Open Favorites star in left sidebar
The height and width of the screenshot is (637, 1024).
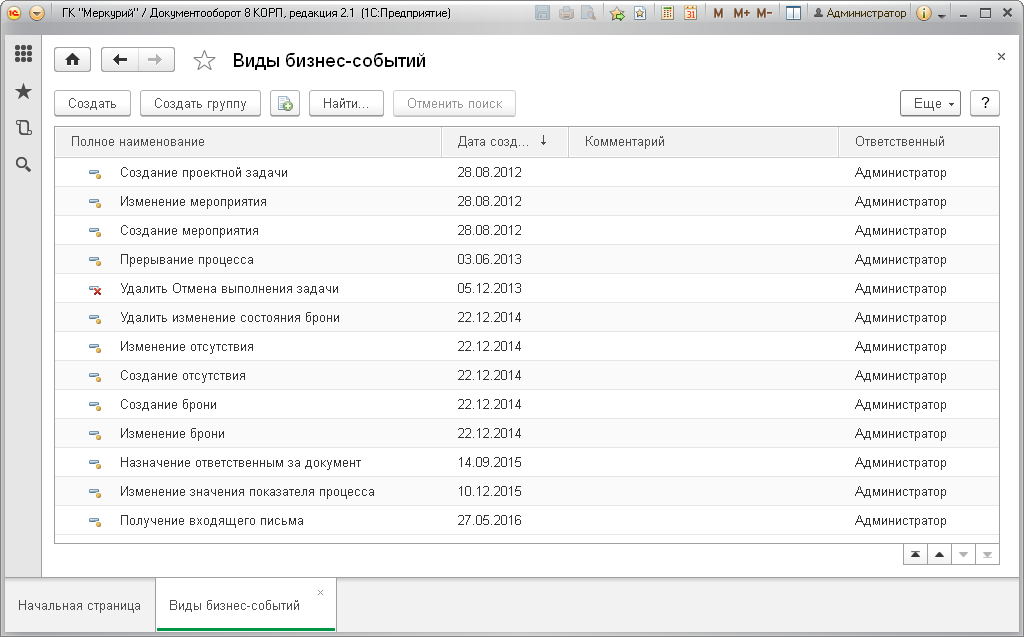point(24,91)
